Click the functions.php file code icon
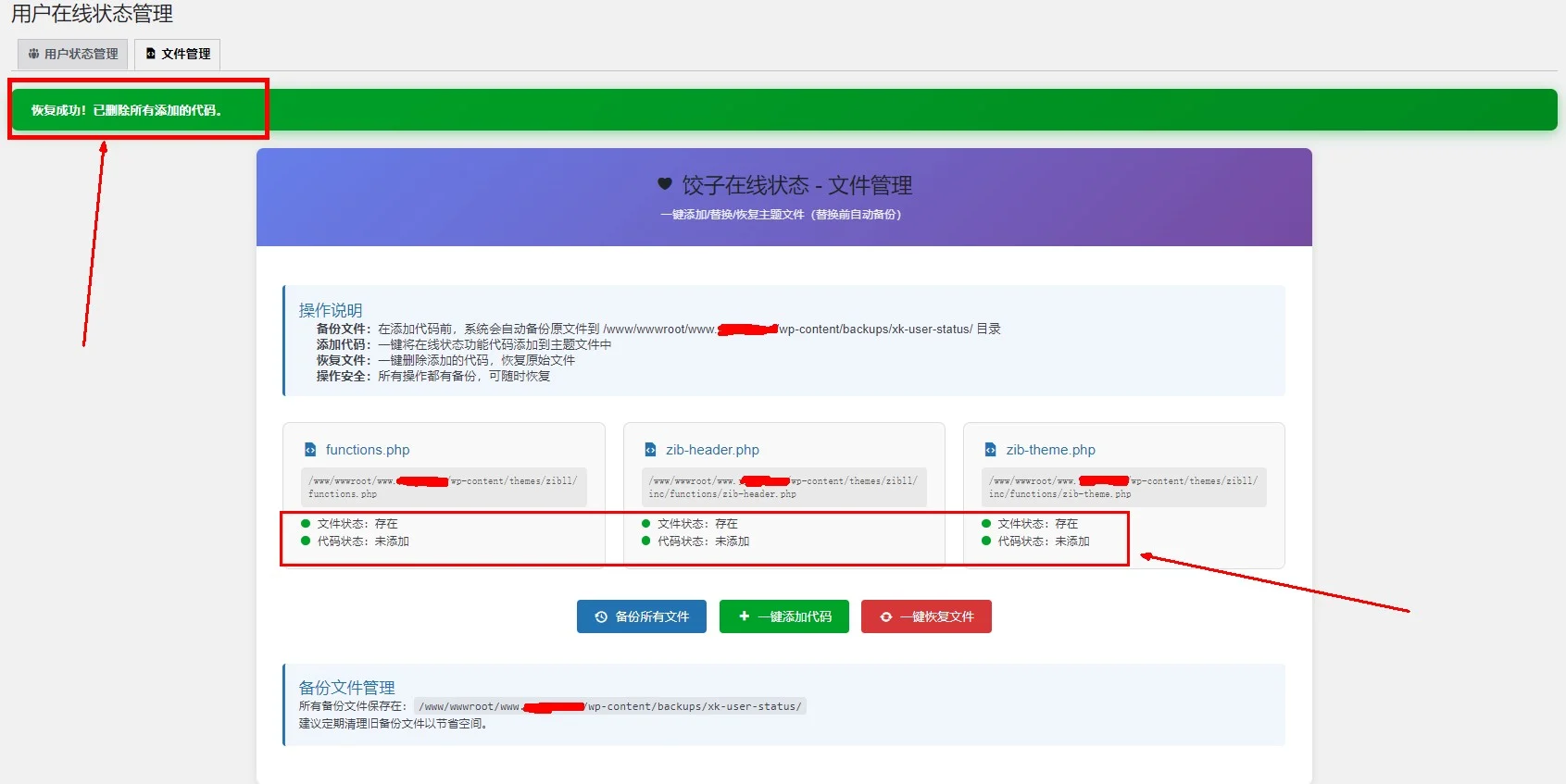 point(310,450)
